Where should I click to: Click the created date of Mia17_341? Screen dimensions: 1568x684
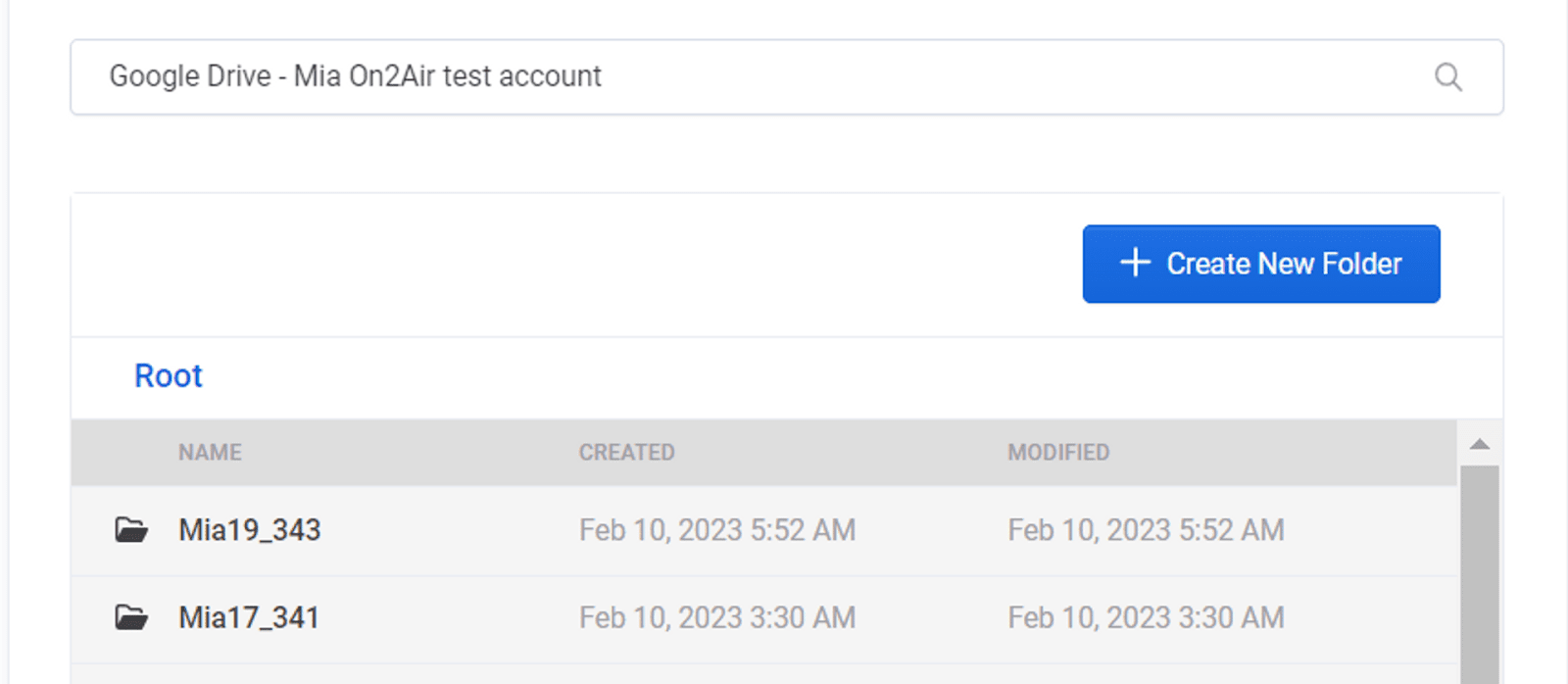tap(716, 617)
